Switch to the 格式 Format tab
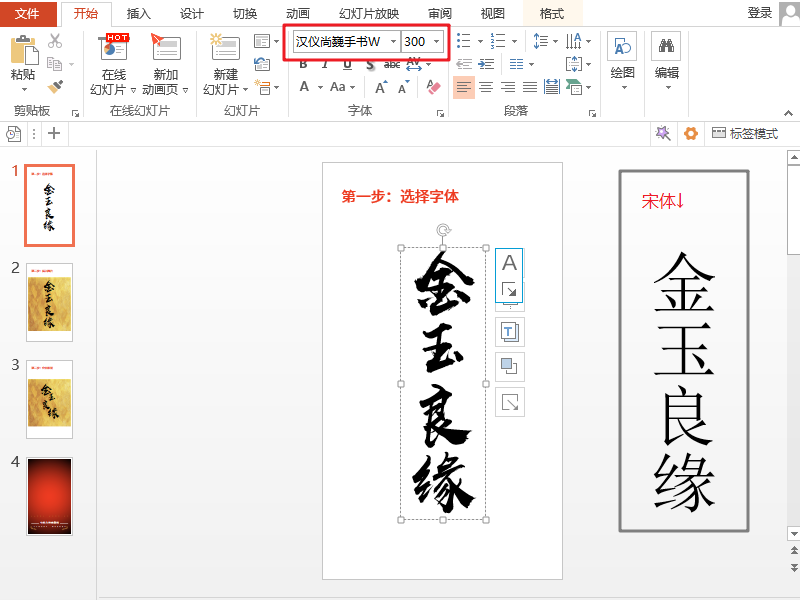 coord(553,14)
